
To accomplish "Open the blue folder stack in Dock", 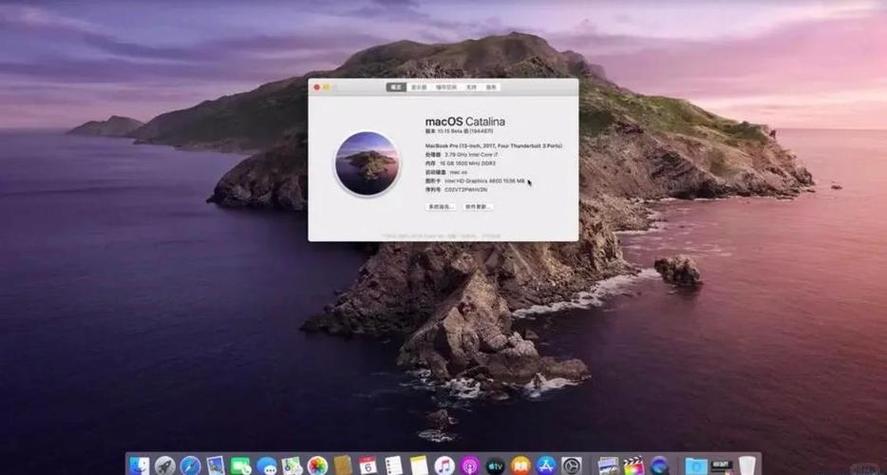I will coord(696,466).
